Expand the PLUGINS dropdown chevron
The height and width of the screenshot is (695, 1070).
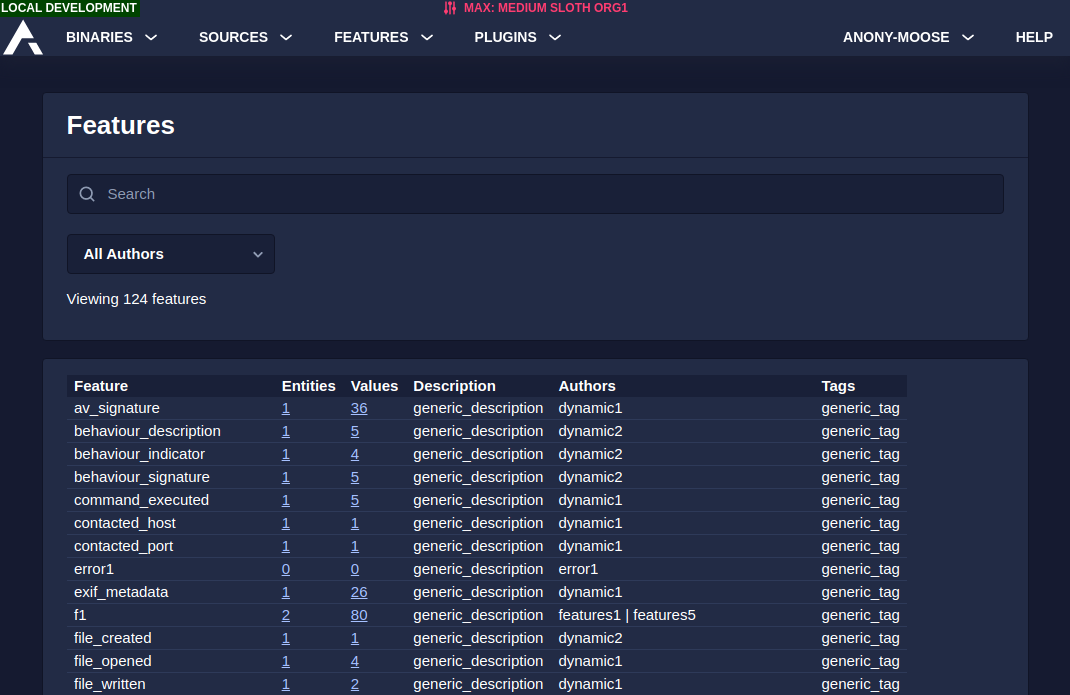[556, 37]
